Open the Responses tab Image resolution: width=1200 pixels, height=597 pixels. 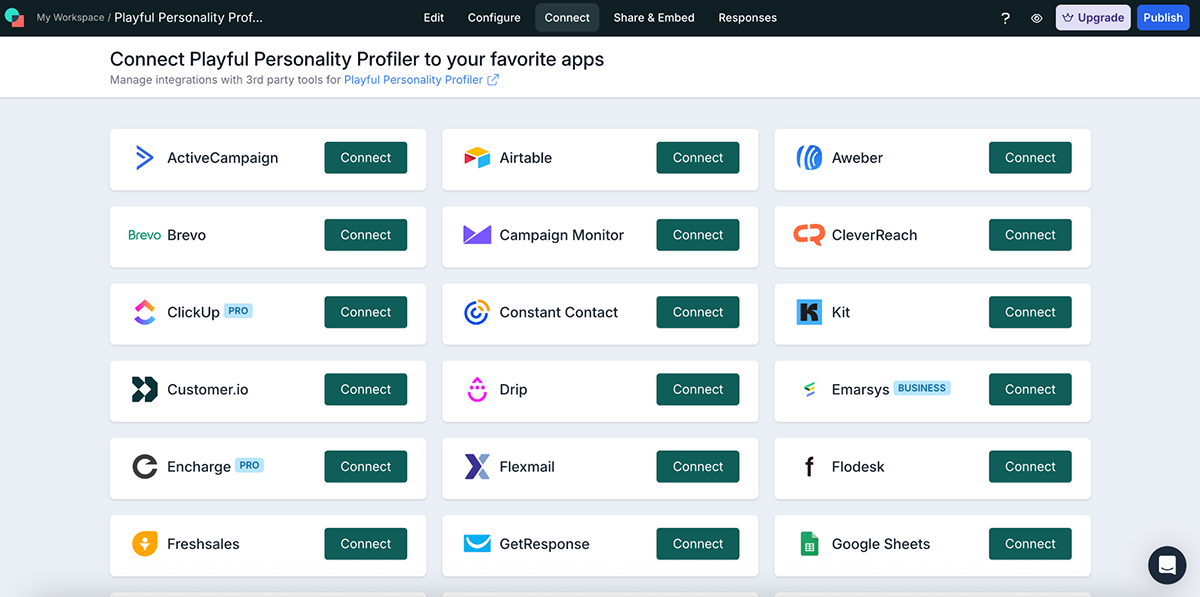pyautogui.click(x=747, y=17)
